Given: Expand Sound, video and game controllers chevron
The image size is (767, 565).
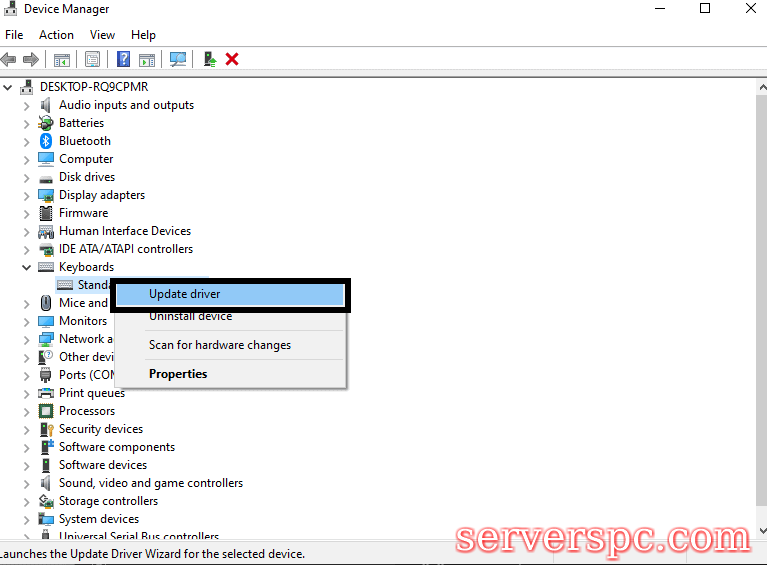Looking at the screenshot, I should tap(26, 484).
